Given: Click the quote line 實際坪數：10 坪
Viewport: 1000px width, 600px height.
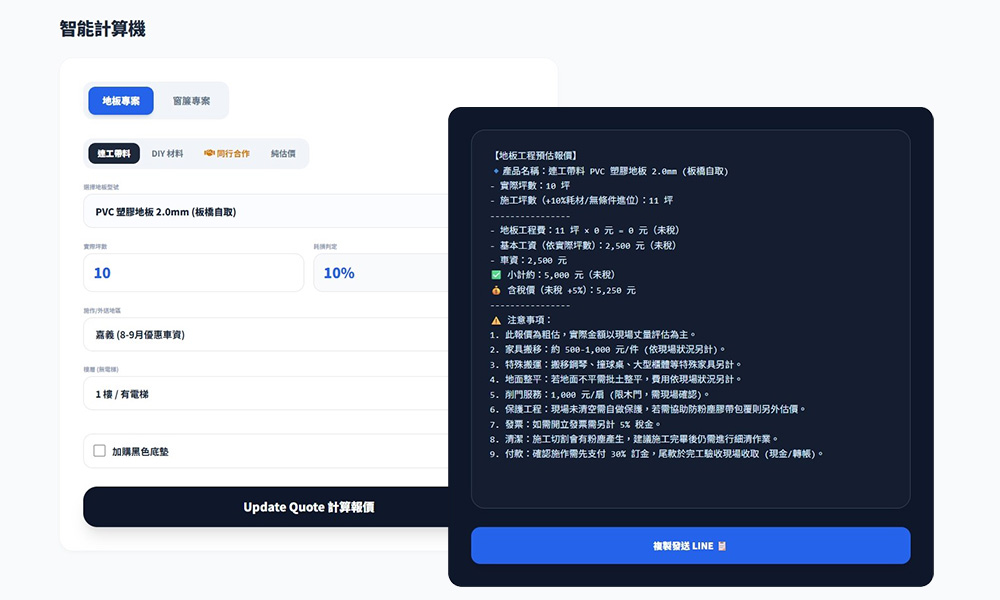Looking at the screenshot, I should tap(530, 186).
